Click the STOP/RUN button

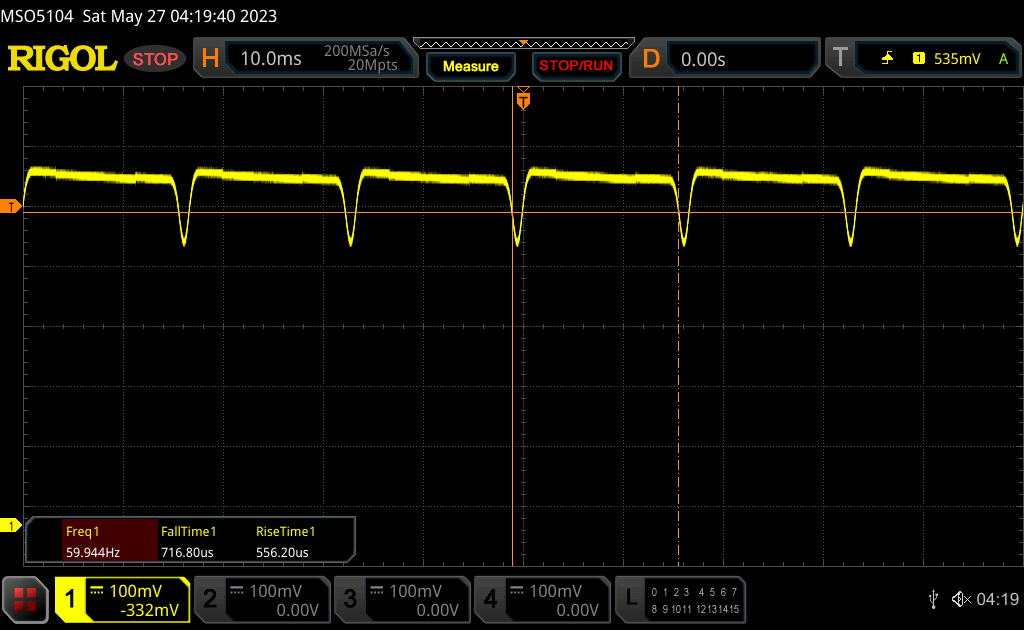(576, 66)
